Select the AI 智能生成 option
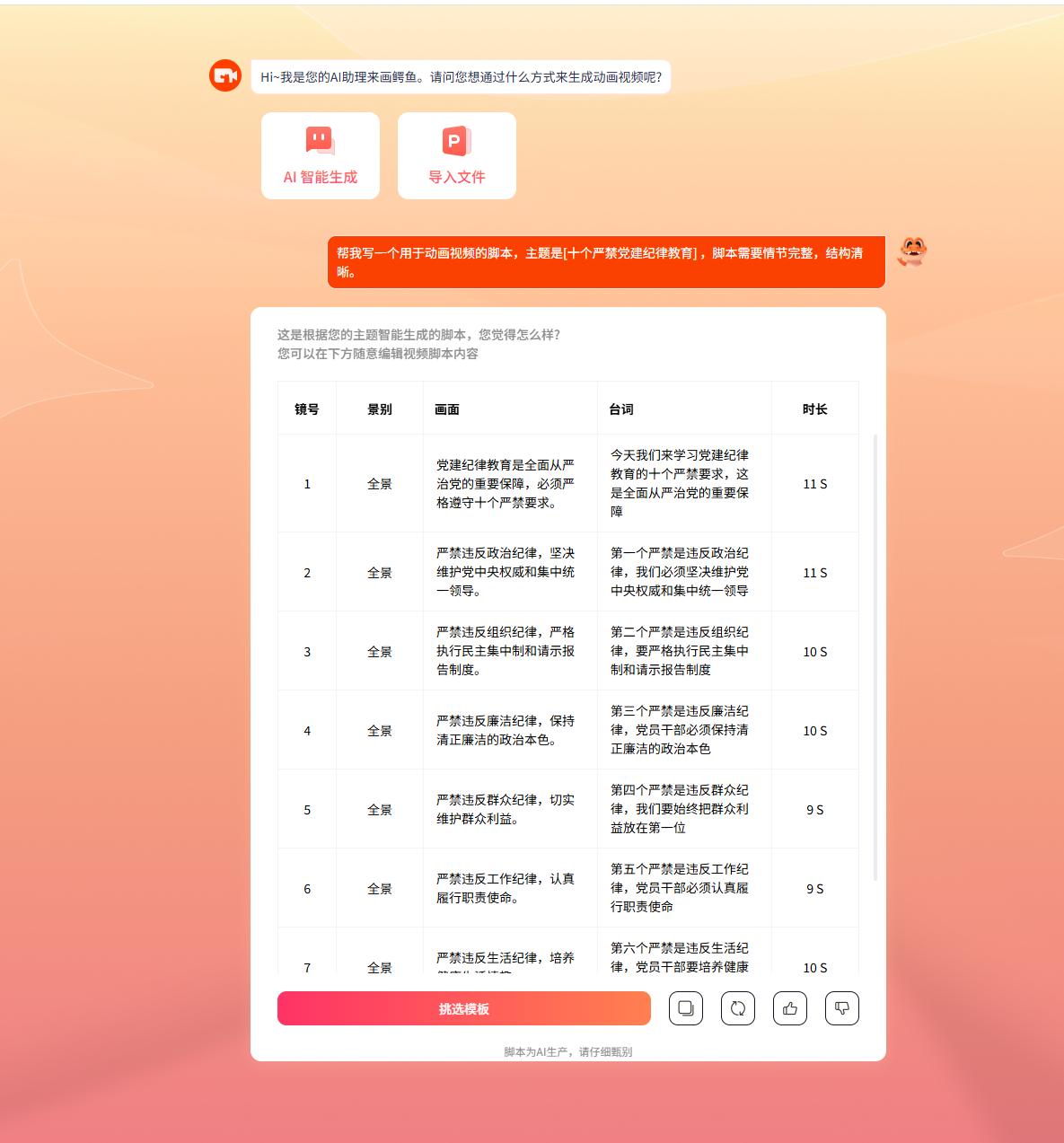Viewport: 1064px width, 1143px height. pyautogui.click(x=320, y=155)
